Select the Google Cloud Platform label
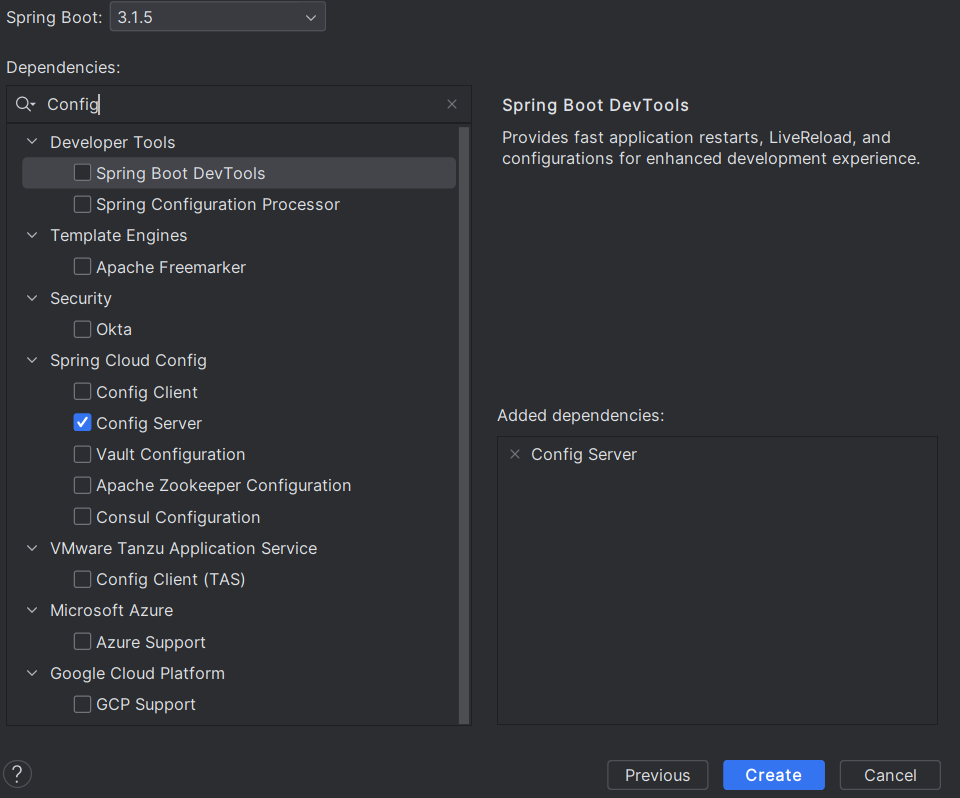The height and width of the screenshot is (798, 960). [138, 673]
